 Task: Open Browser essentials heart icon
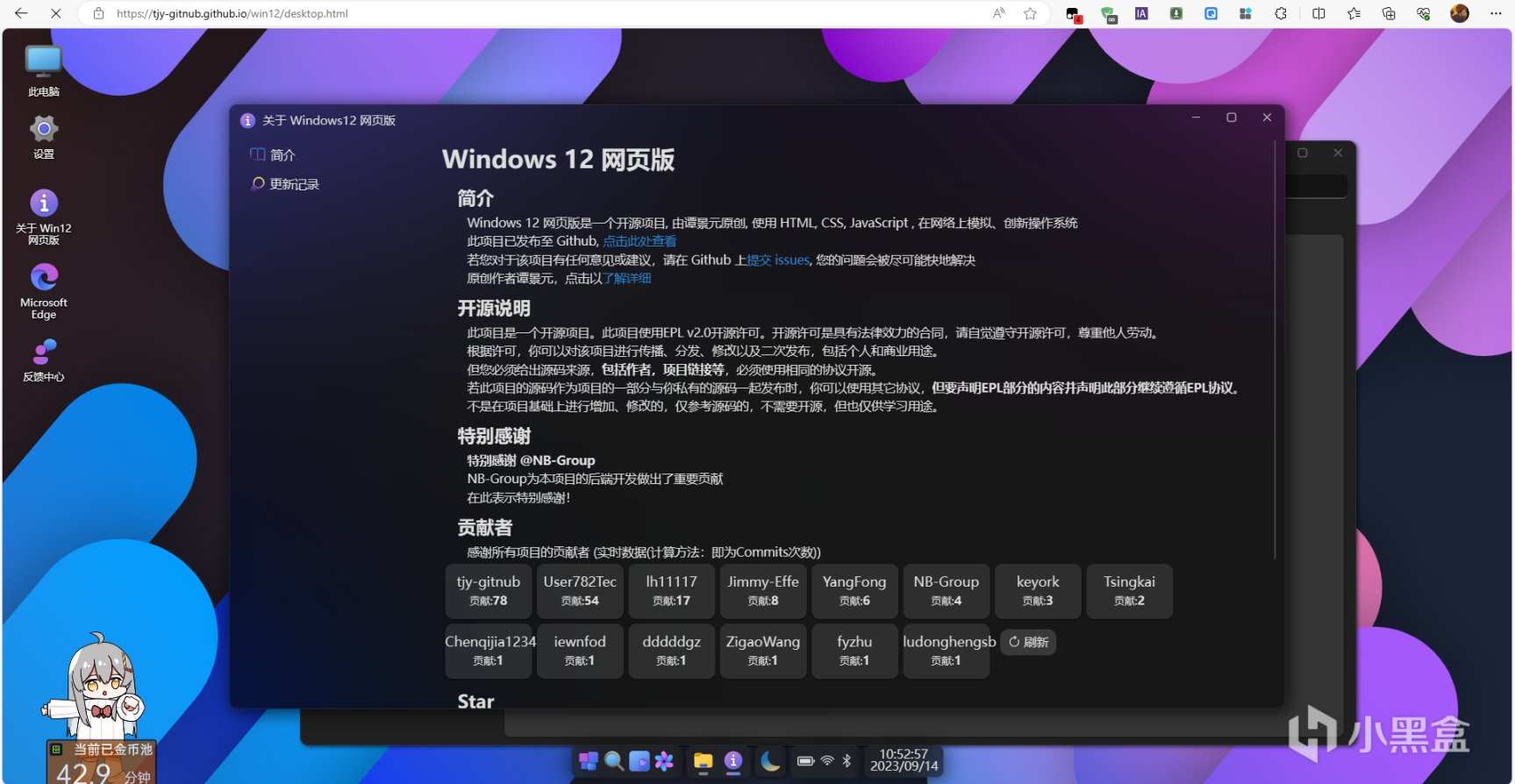(x=1423, y=13)
